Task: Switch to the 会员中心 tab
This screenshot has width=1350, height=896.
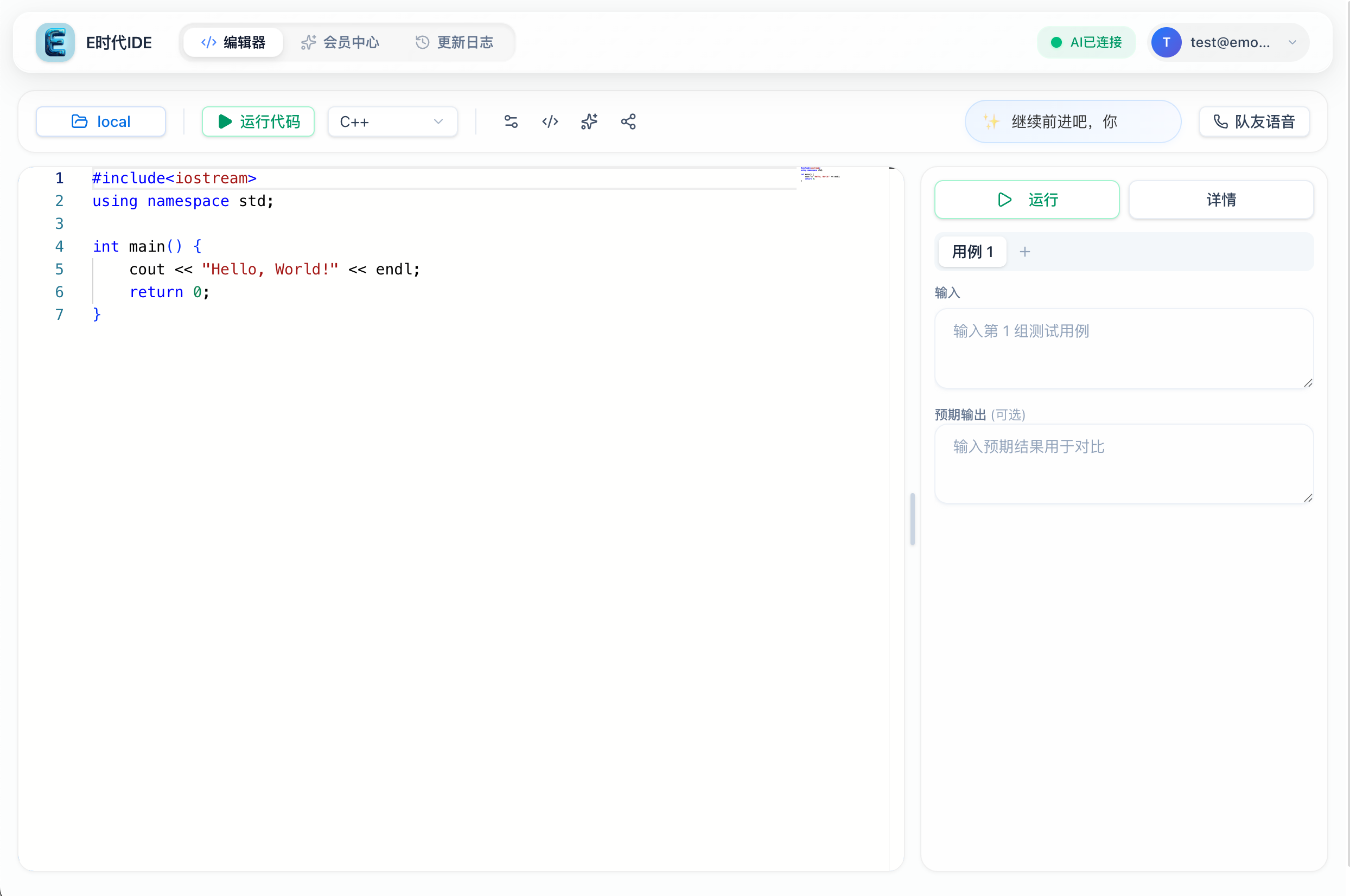Action: [x=341, y=42]
